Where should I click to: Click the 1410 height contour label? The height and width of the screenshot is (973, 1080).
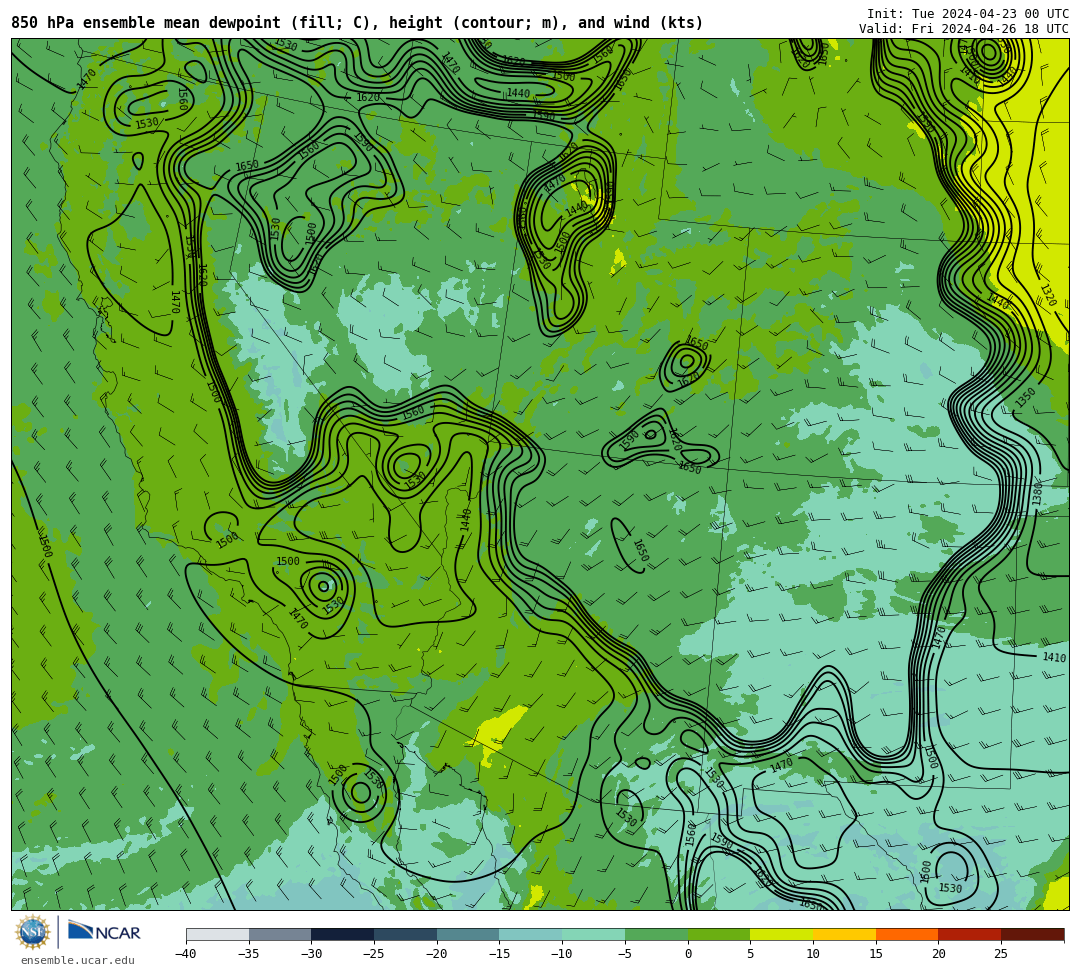pyautogui.click(x=1054, y=658)
